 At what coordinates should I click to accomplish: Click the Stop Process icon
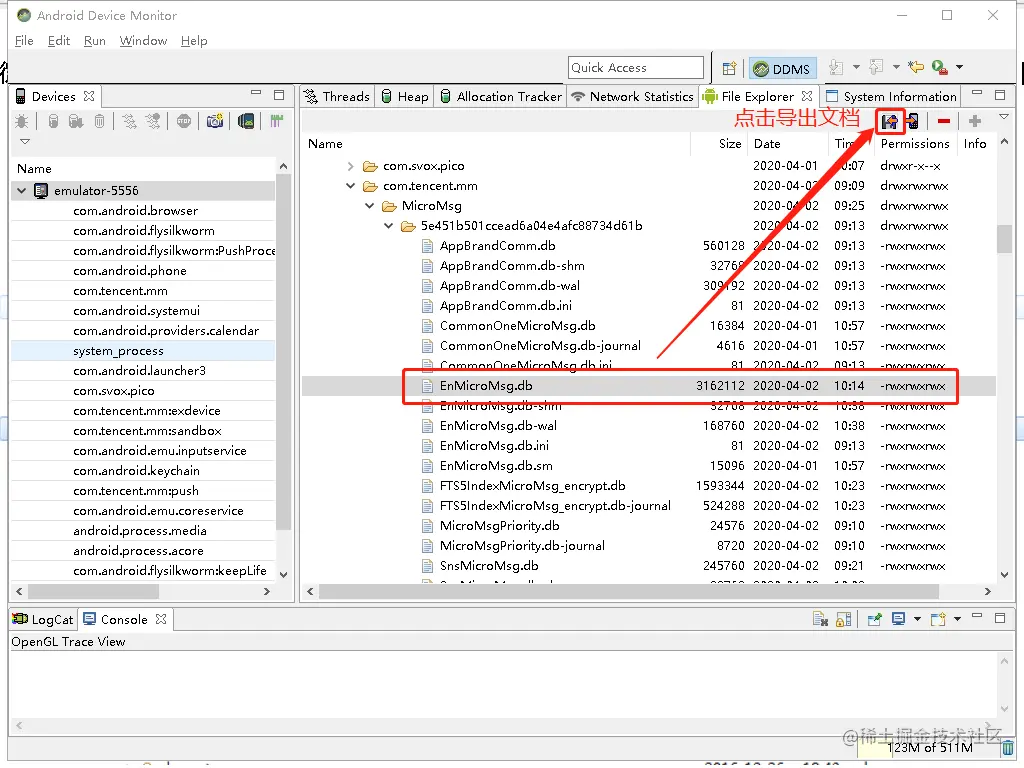[x=184, y=121]
